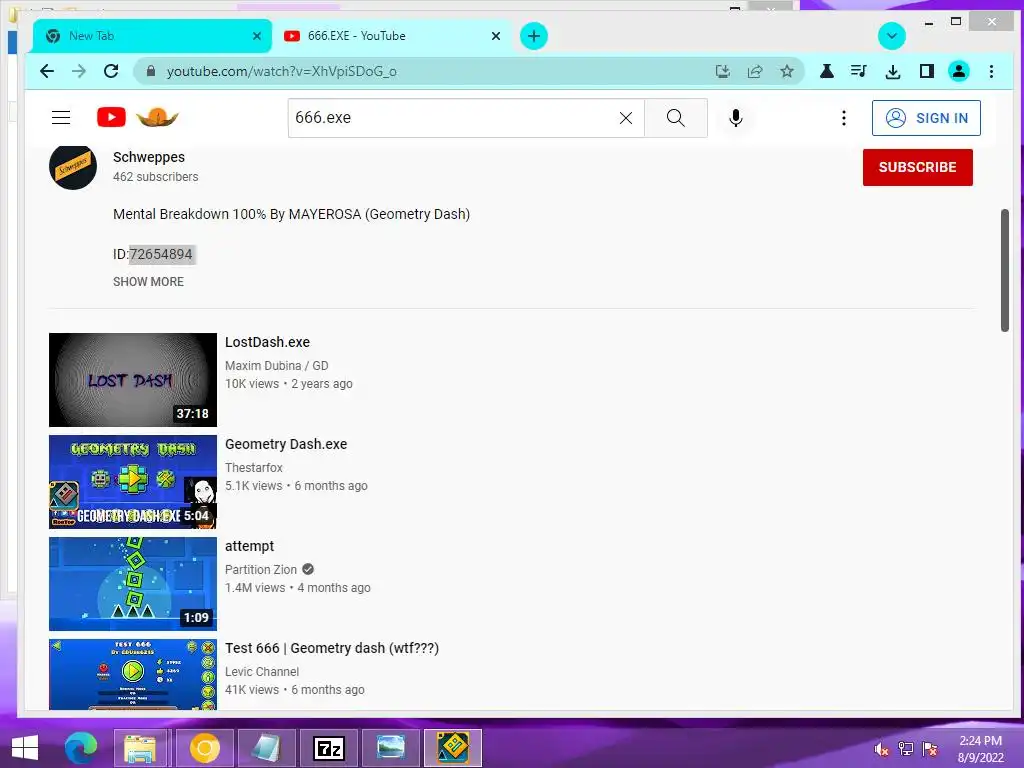Open Schweppes channel name link
Viewport: 1024px width, 768px height.
149,157
